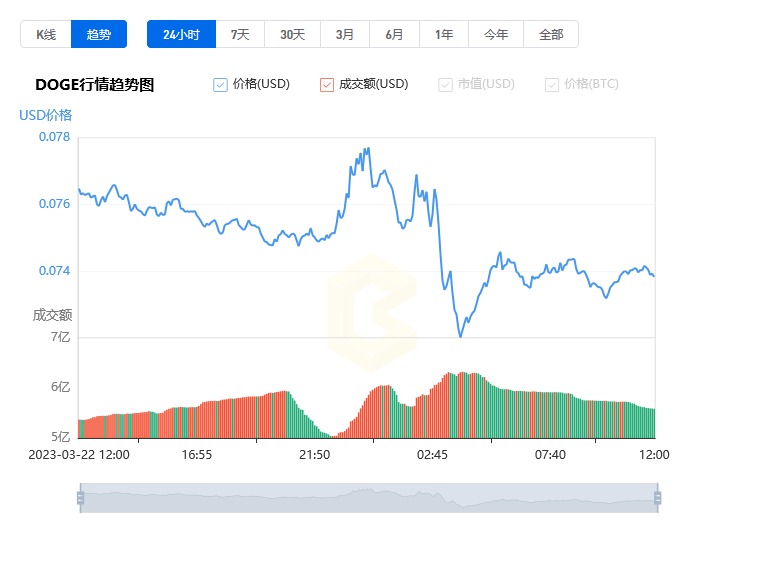Switch to the K线 candlestick view

click(x=46, y=34)
